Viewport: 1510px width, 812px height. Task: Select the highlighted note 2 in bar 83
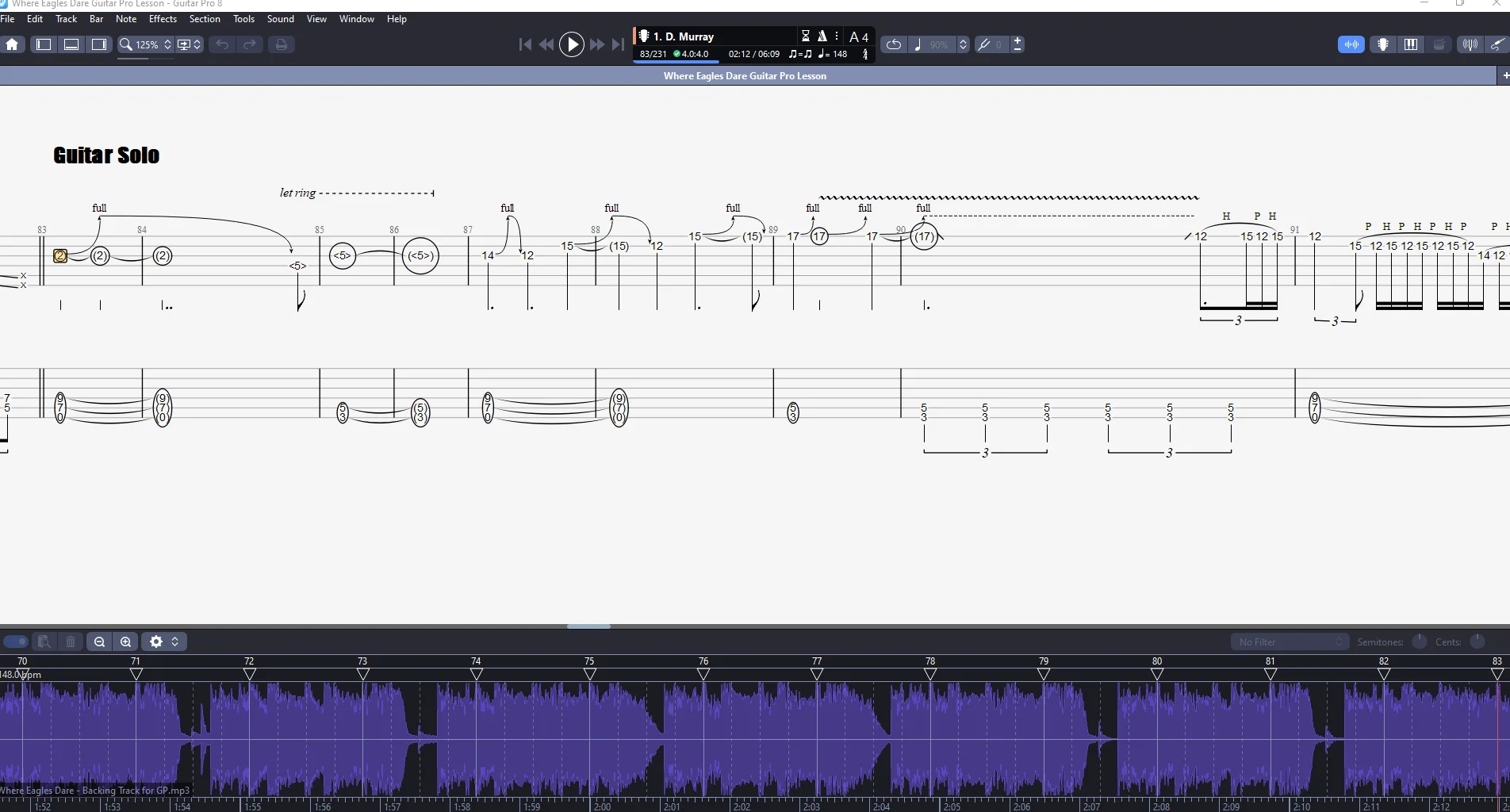click(x=60, y=255)
